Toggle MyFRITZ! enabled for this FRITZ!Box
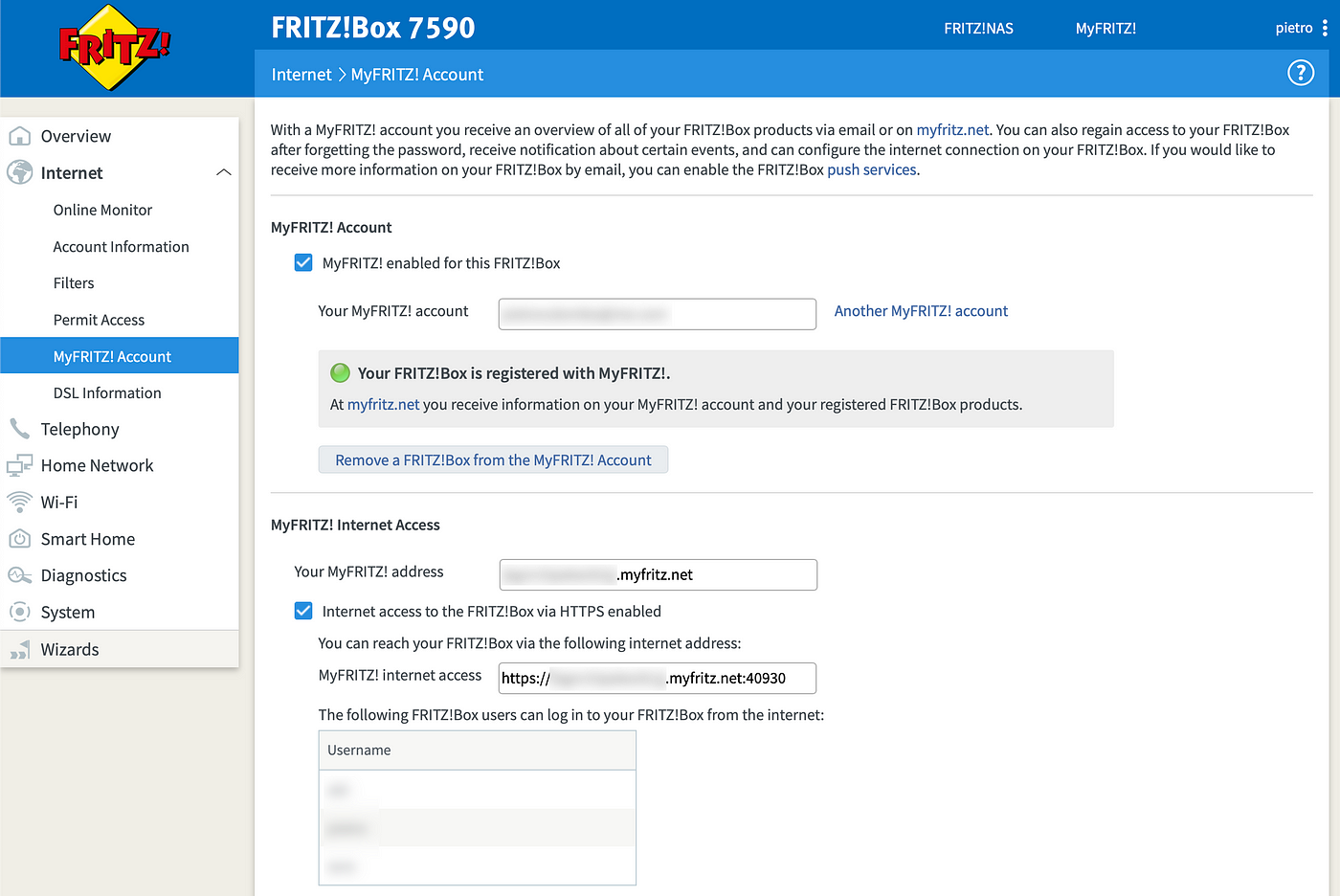The image size is (1340, 896). tap(303, 262)
